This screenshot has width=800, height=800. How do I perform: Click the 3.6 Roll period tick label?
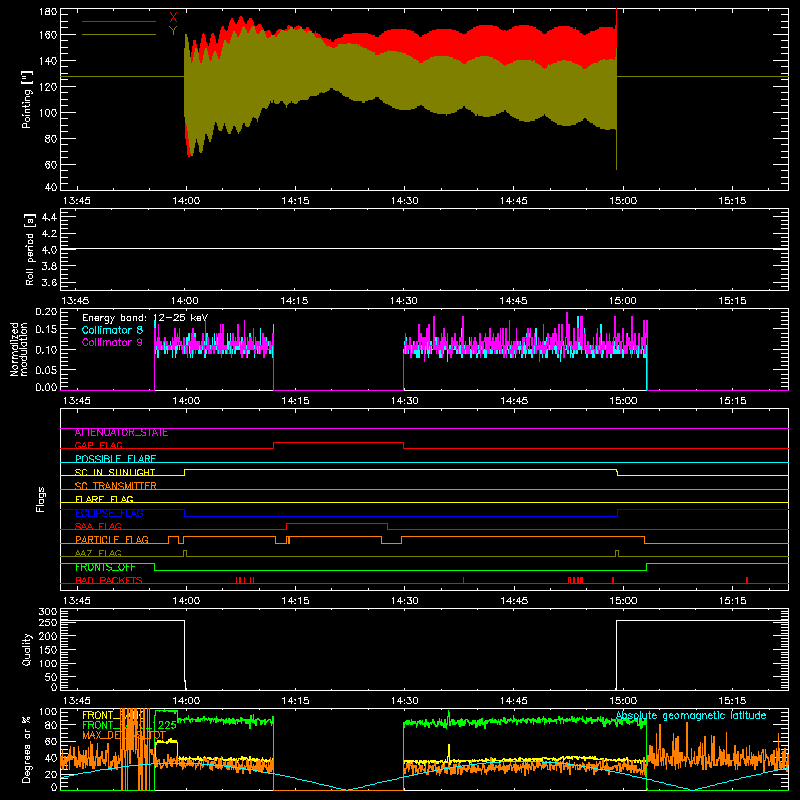click(49, 283)
